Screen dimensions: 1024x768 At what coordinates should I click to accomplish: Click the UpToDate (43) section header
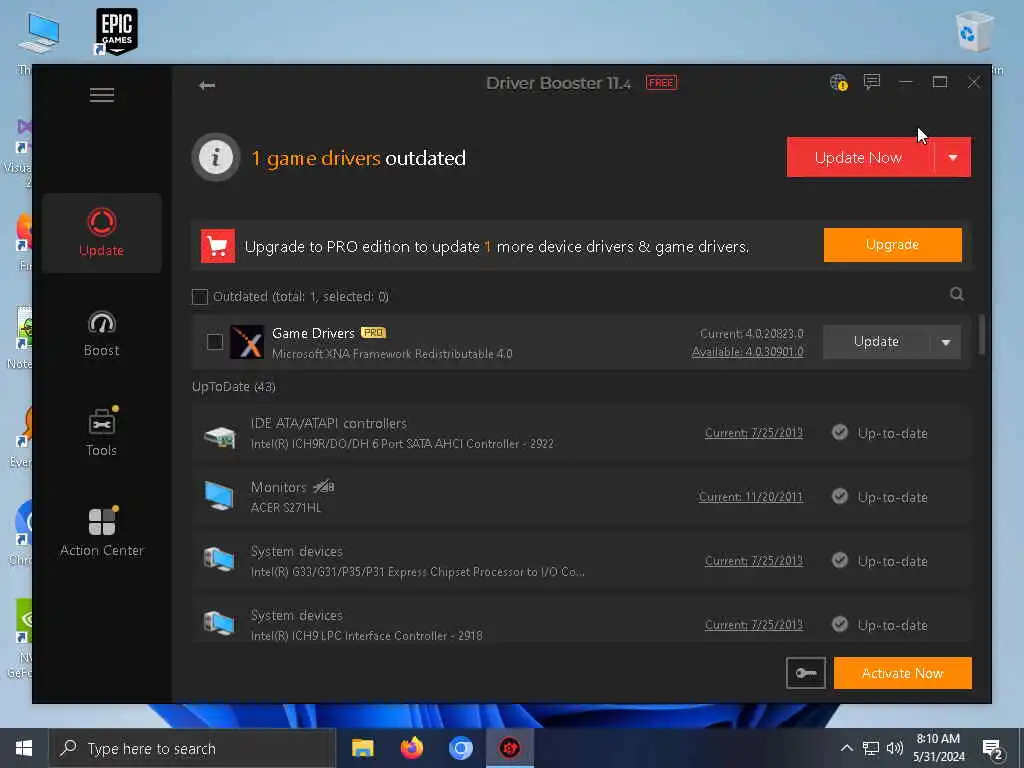tap(234, 387)
